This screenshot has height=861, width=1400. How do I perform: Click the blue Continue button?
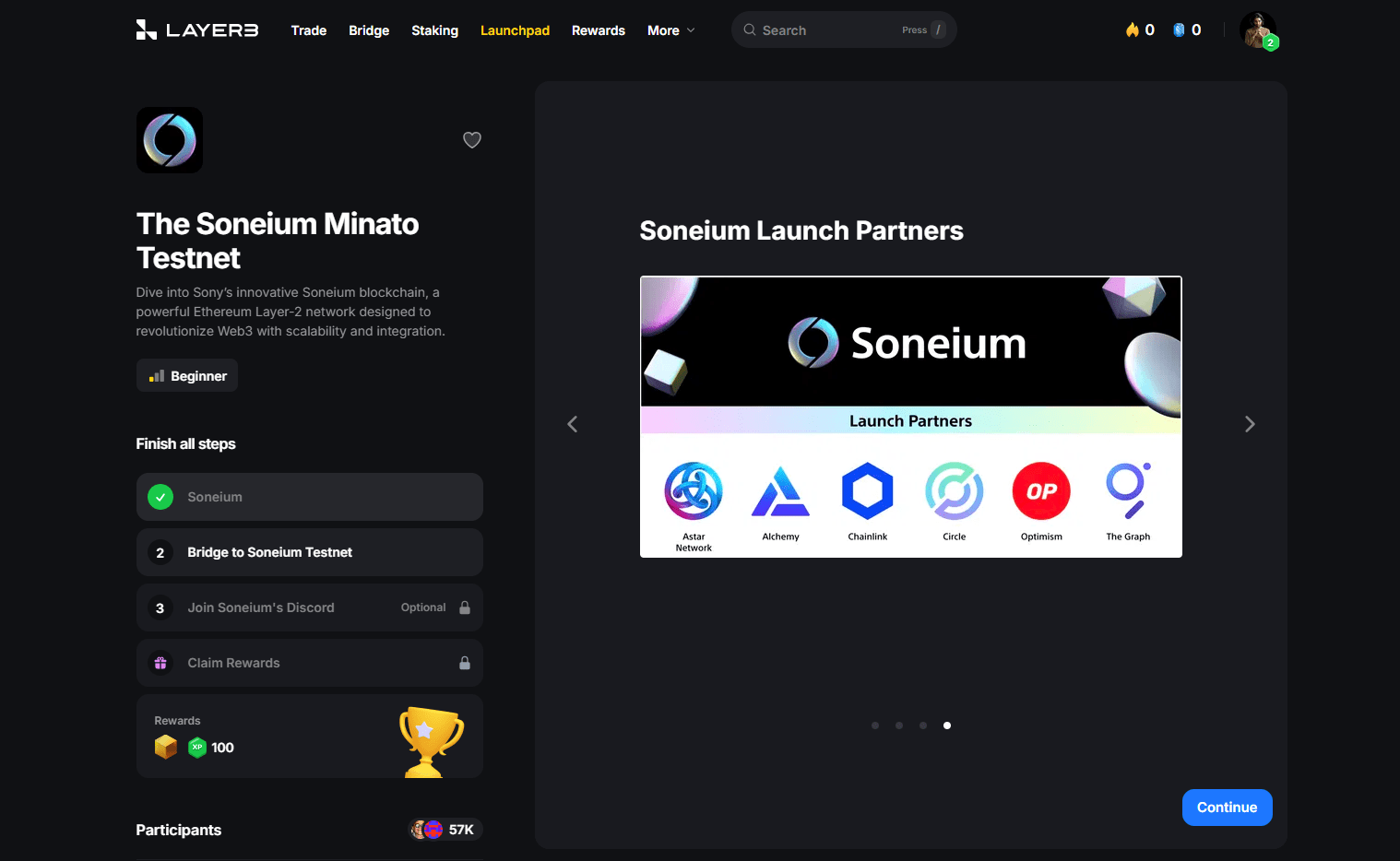(1228, 808)
